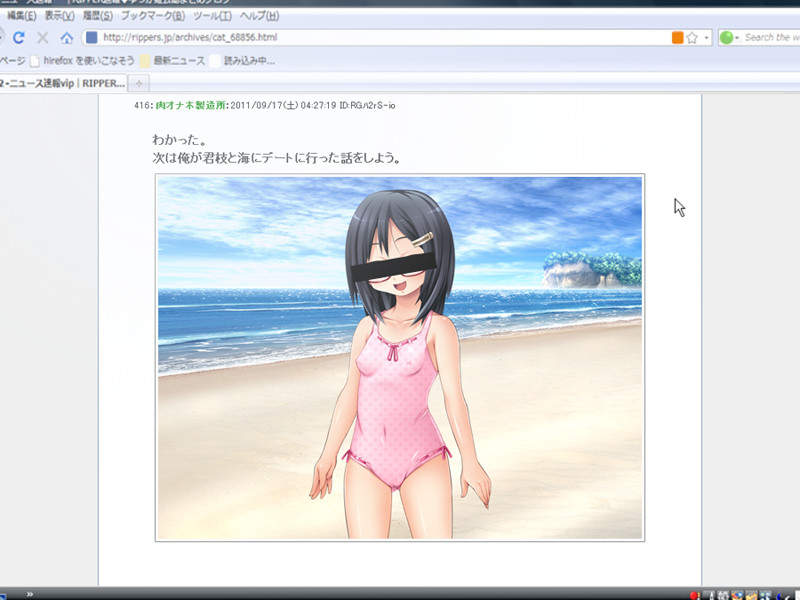Click the orange RSS feed icon
The width and height of the screenshot is (800, 600).
coord(678,38)
